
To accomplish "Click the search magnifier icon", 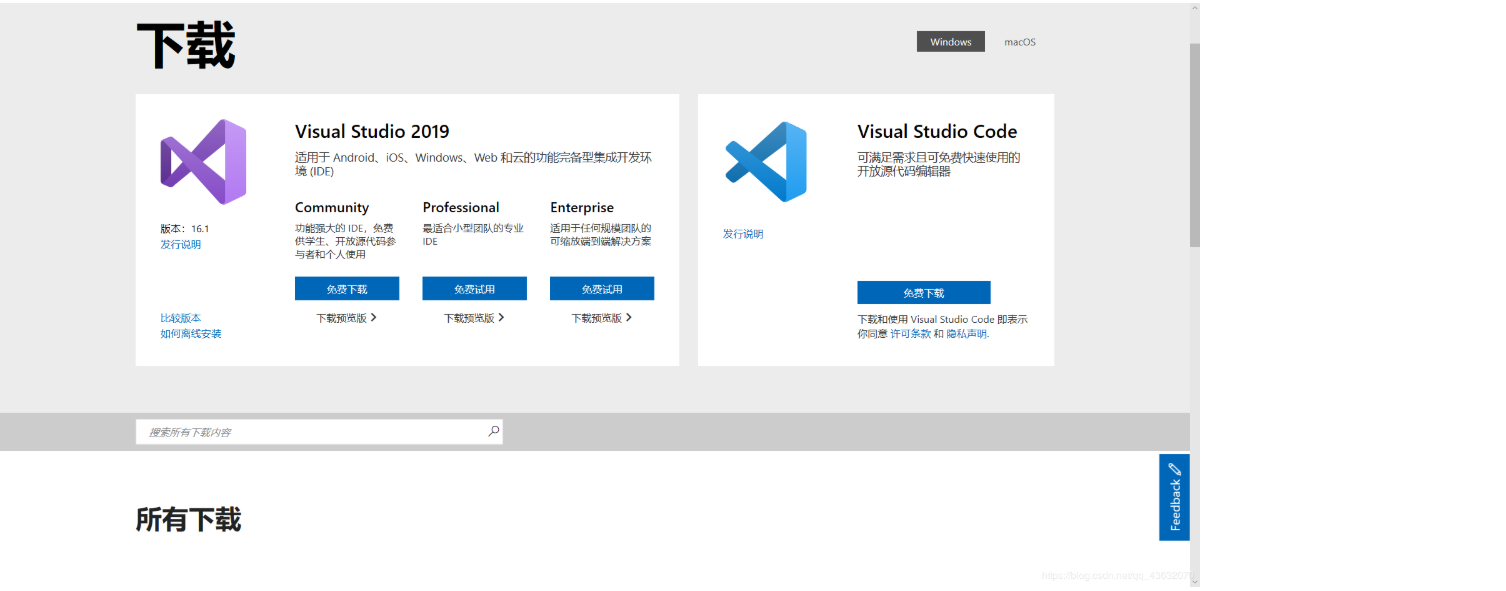I will pos(493,432).
